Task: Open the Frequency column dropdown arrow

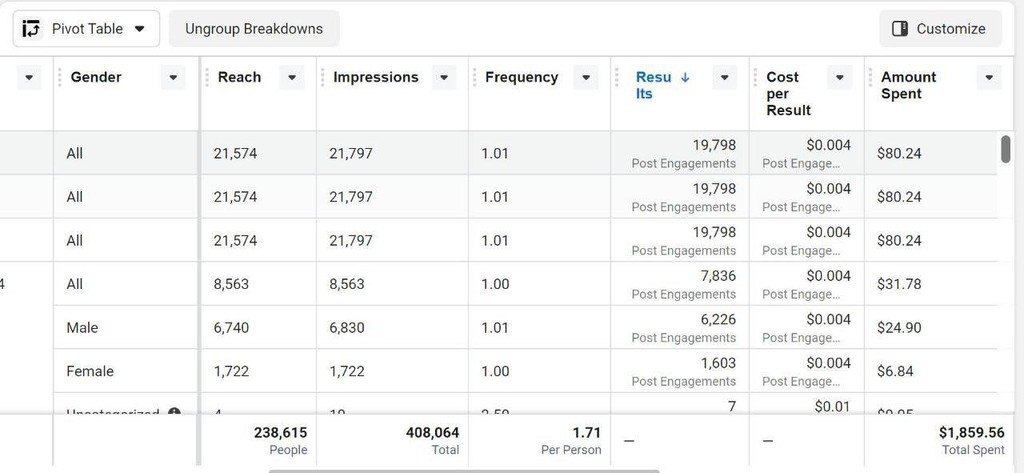Action: pyautogui.click(x=586, y=77)
